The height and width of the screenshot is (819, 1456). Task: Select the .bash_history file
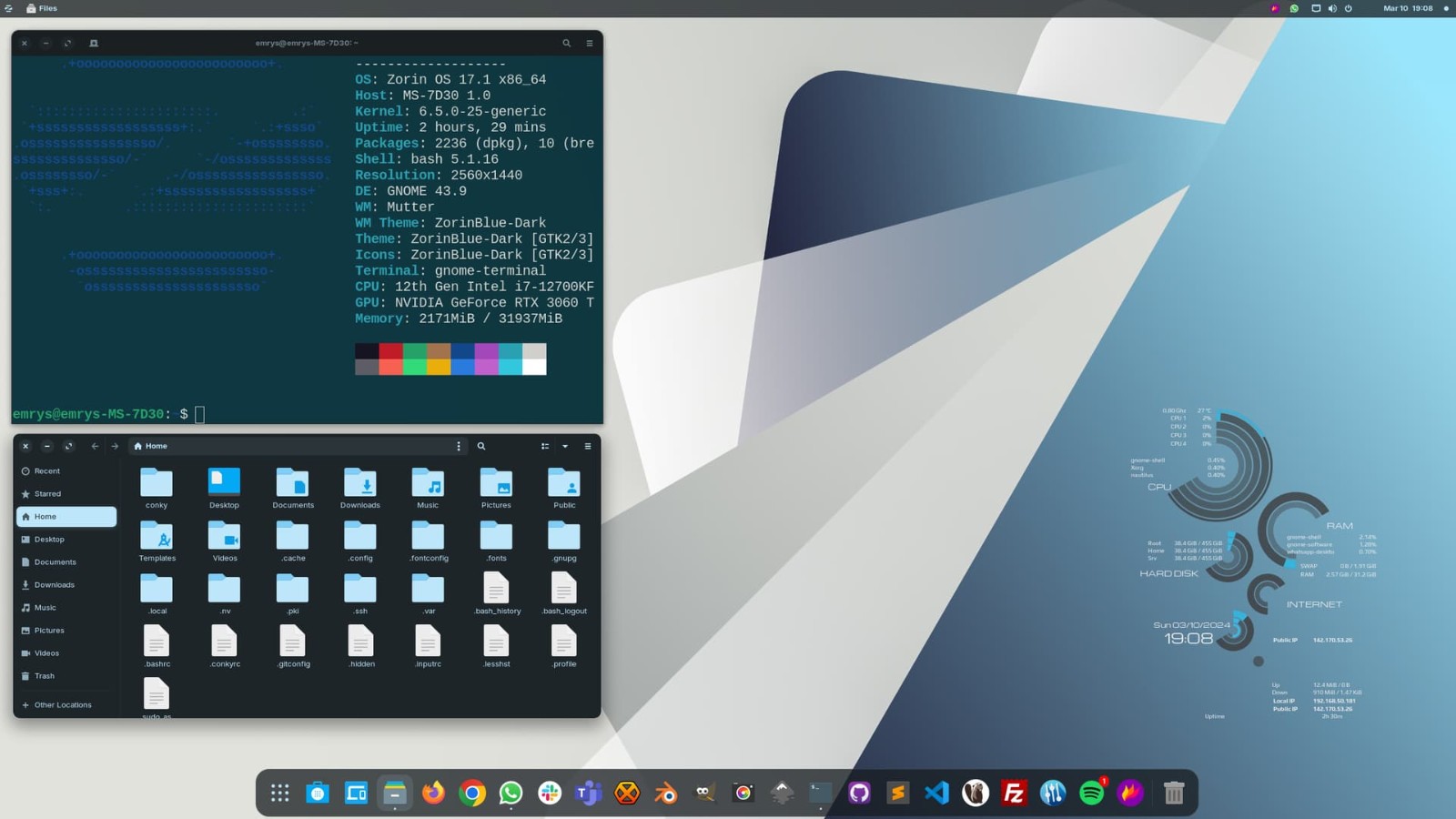tap(496, 594)
